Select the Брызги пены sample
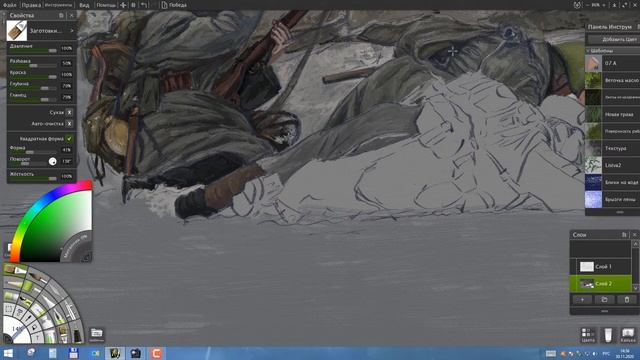 pos(612,199)
